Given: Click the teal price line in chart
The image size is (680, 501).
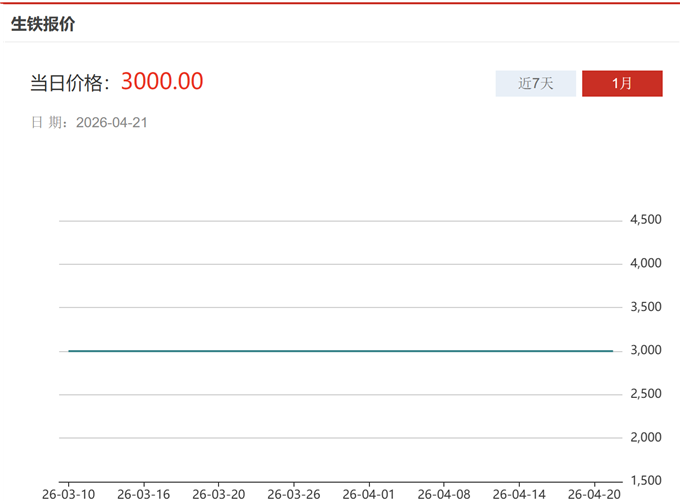Looking at the screenshot, I should click(x=340, y=351).
